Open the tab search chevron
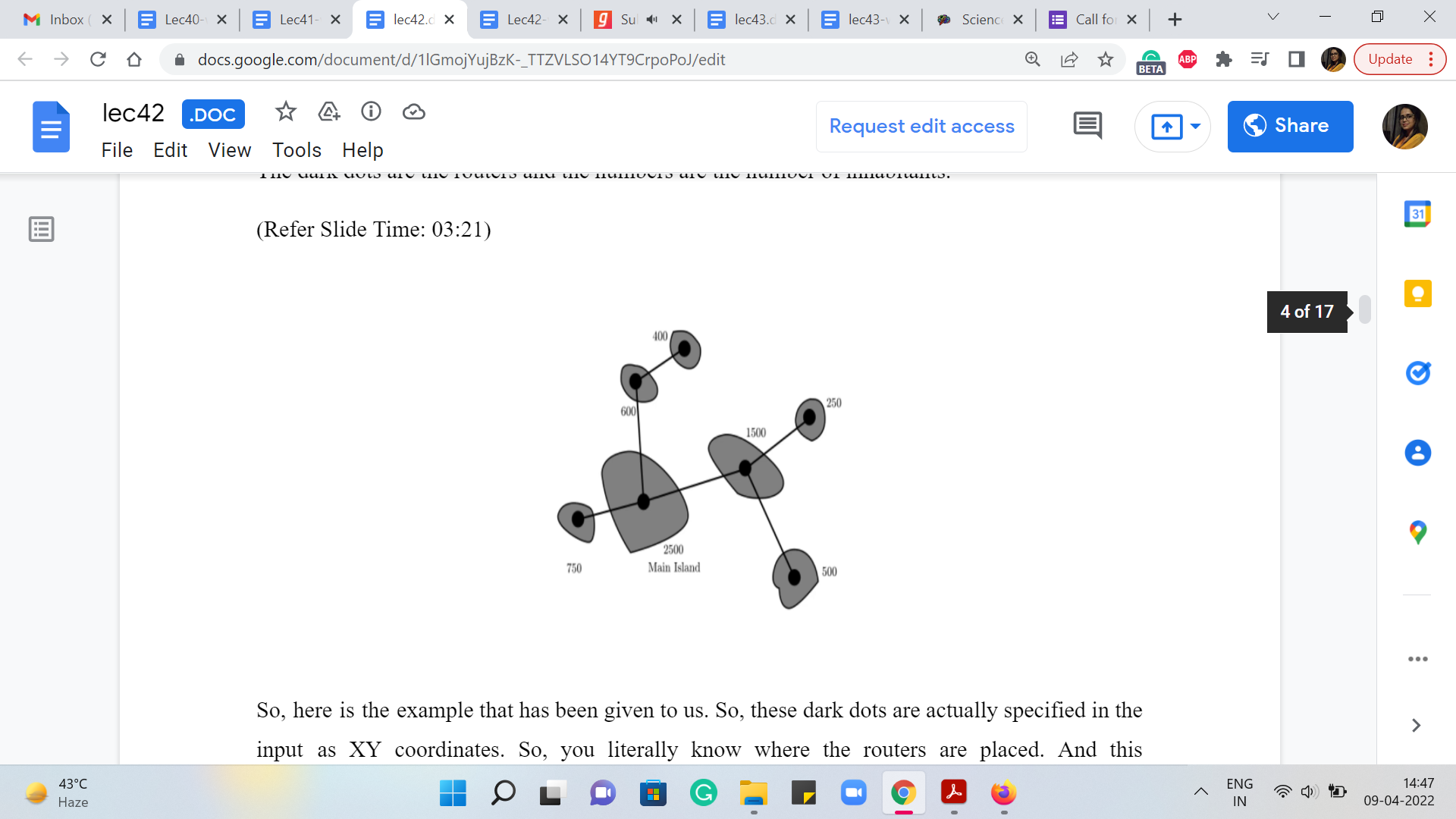This screenshot has width=1456, height=819. tap(1273, 17)
